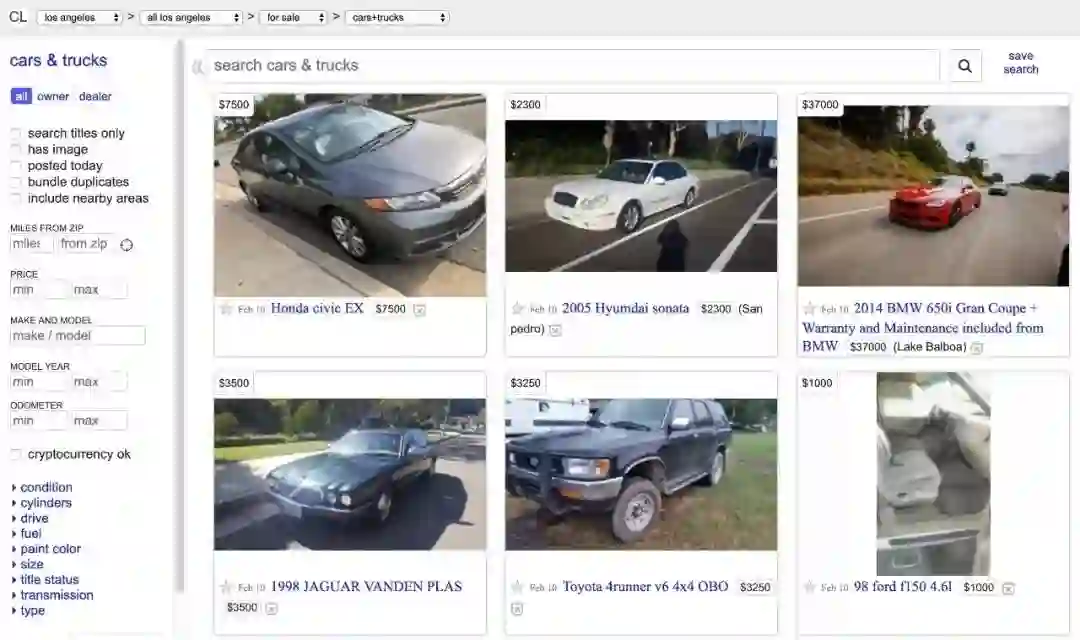The width and height of the screenshot is (1080, 640).
Task: Click the magnifier search button
Action: [965, 66]
